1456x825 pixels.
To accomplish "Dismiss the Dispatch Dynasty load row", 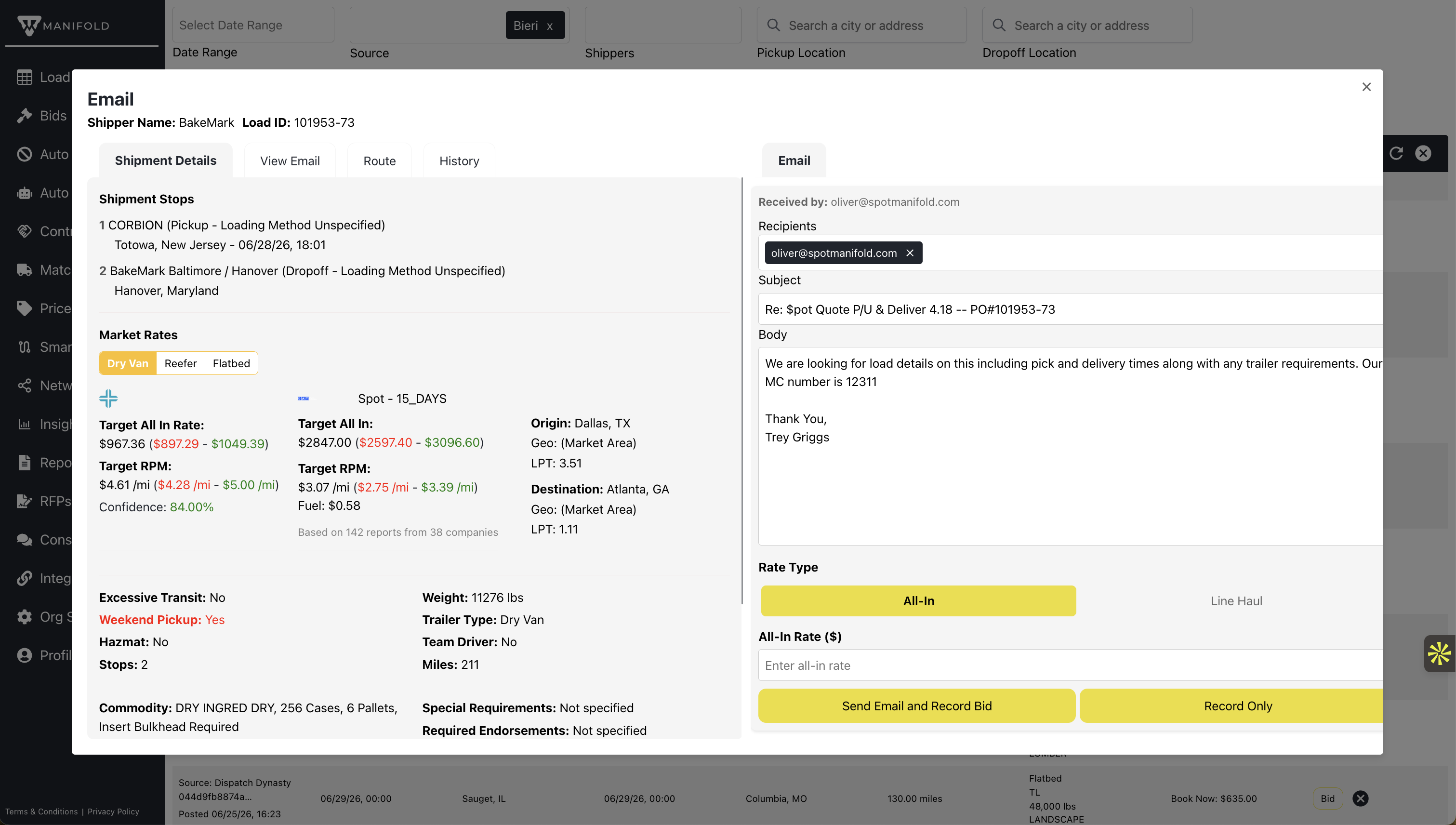I will [x=1360, y=798].
